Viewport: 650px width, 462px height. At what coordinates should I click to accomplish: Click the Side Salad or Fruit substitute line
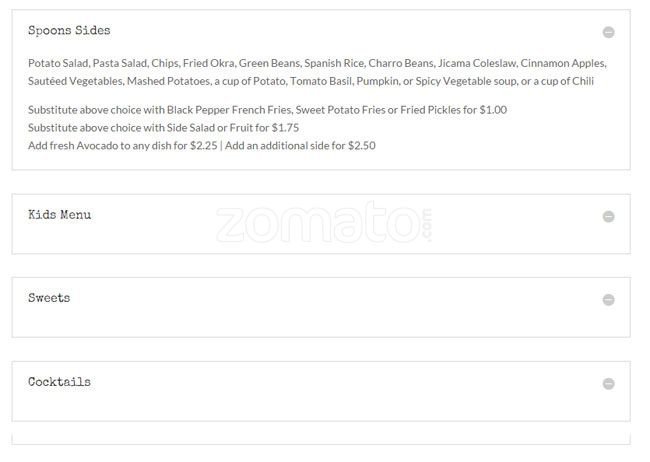[164, 128]
